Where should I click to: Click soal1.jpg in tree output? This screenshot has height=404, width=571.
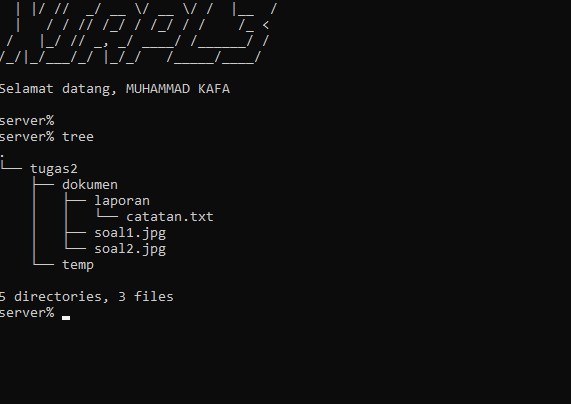point(130,233)
